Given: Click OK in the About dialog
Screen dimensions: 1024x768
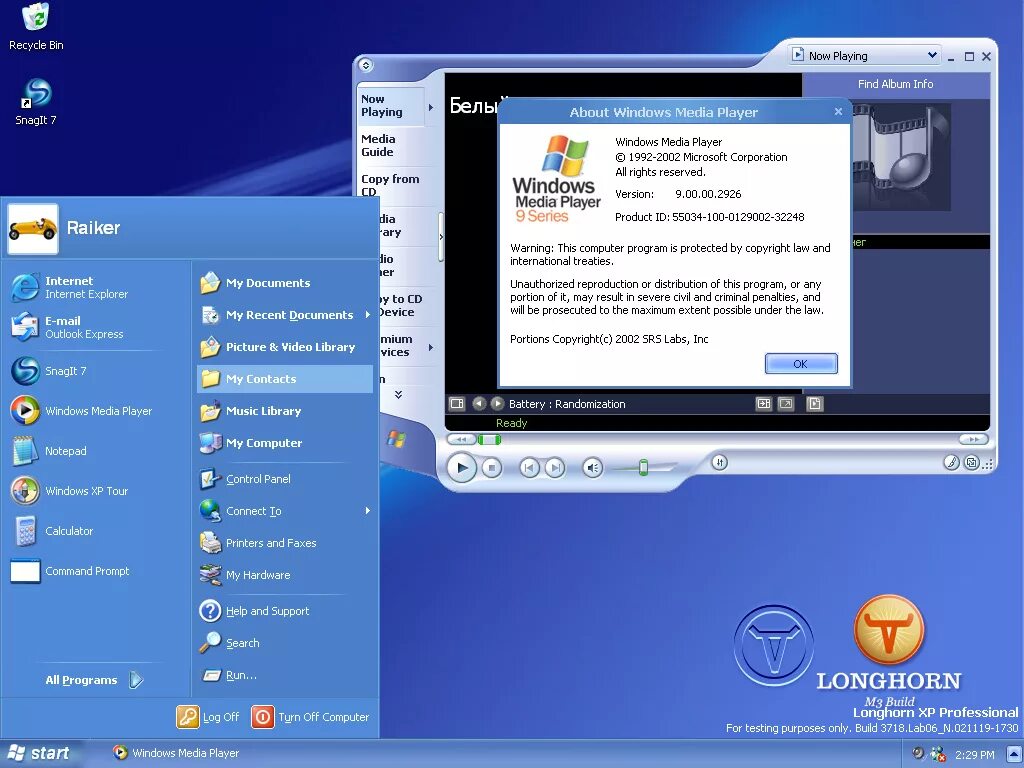Looking at the screenshot, I should [x=800, y=363].
